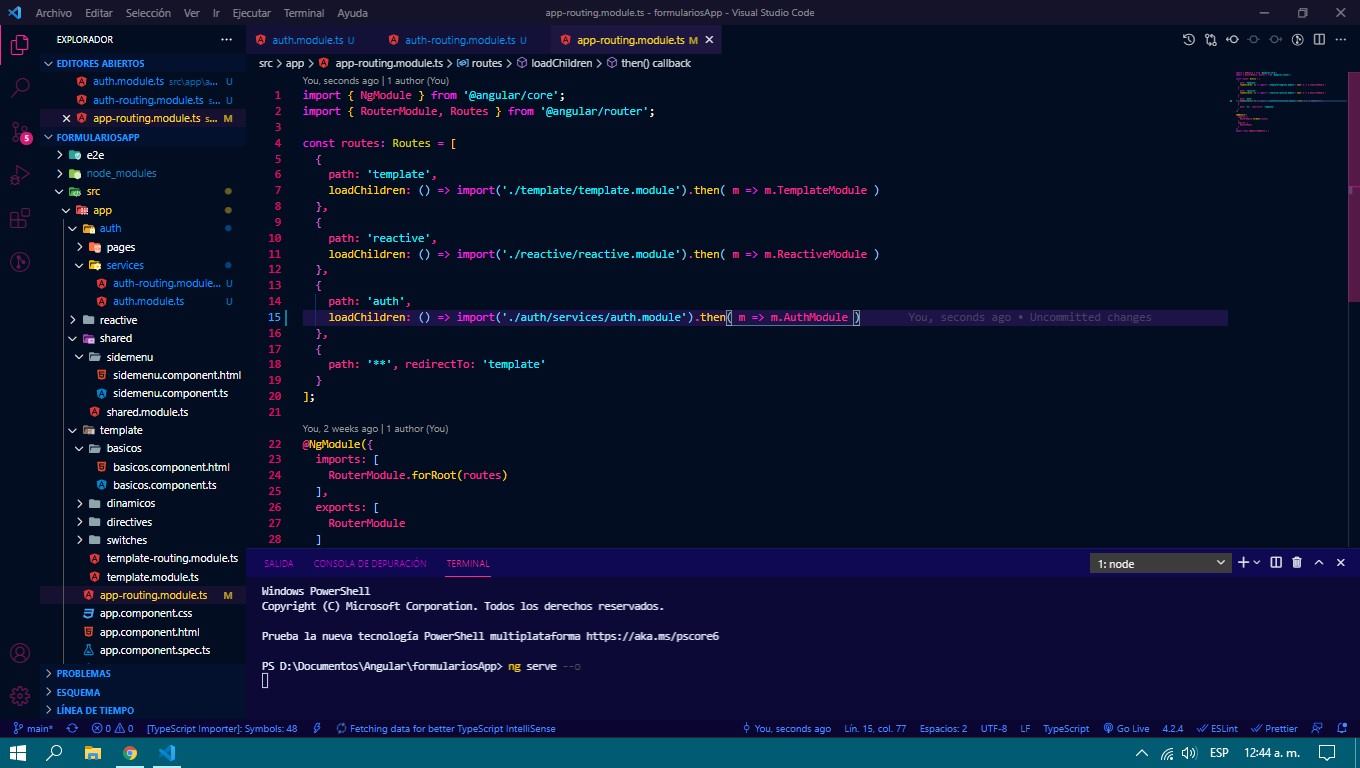The image size is (1360, 768).
Task: Toggle ESLint status in status bar
Action: [1217, 729]
